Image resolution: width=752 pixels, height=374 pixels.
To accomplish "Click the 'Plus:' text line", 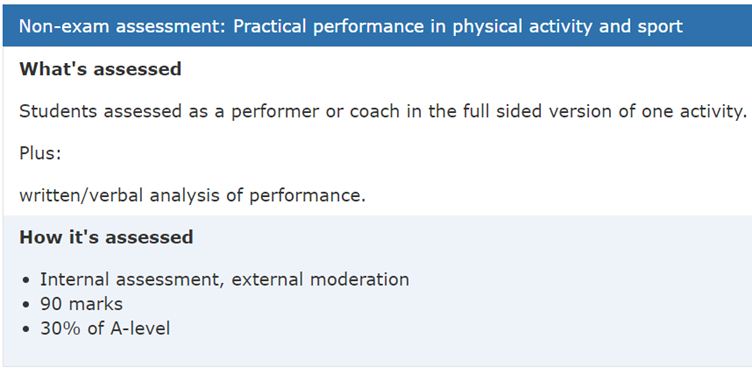I will [40, 154].
